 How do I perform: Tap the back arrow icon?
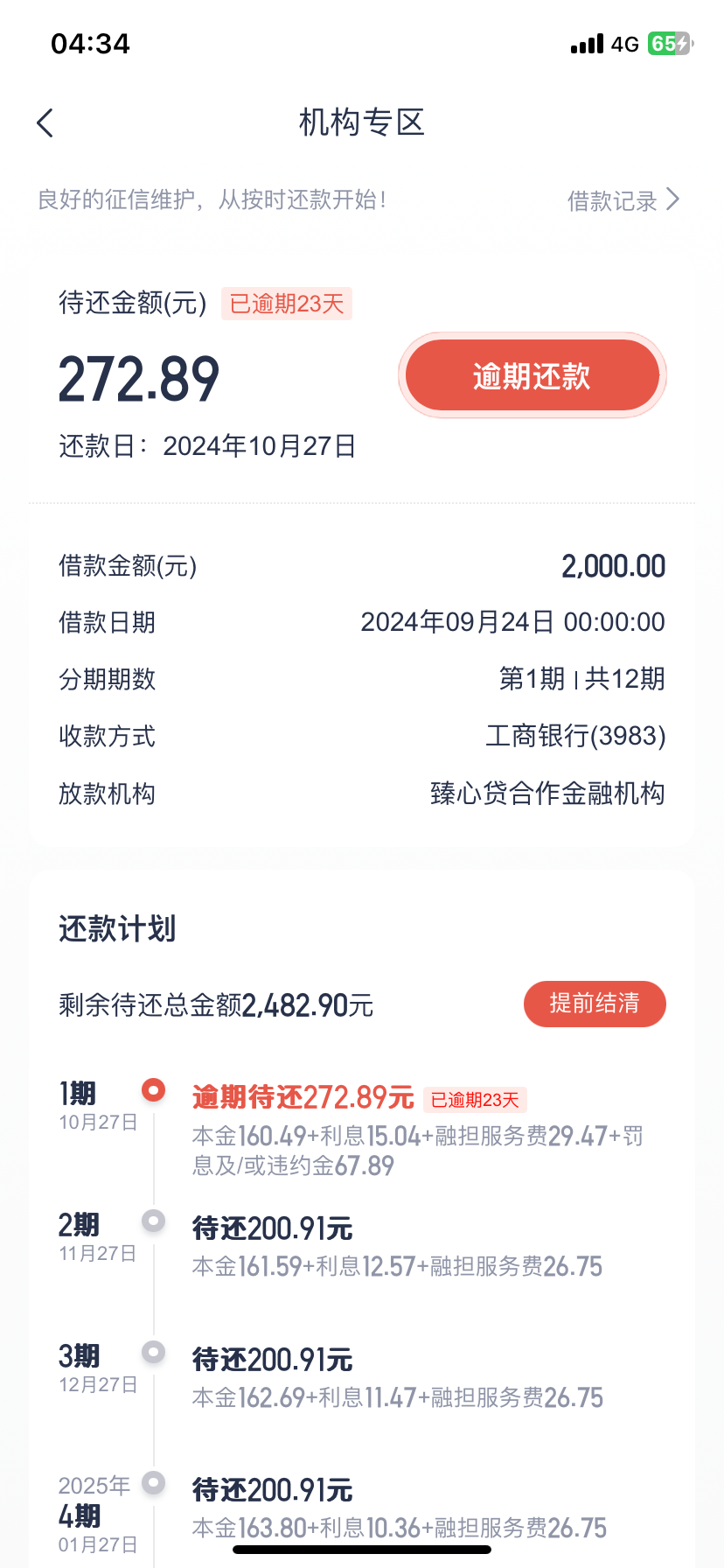click(45, 123)
